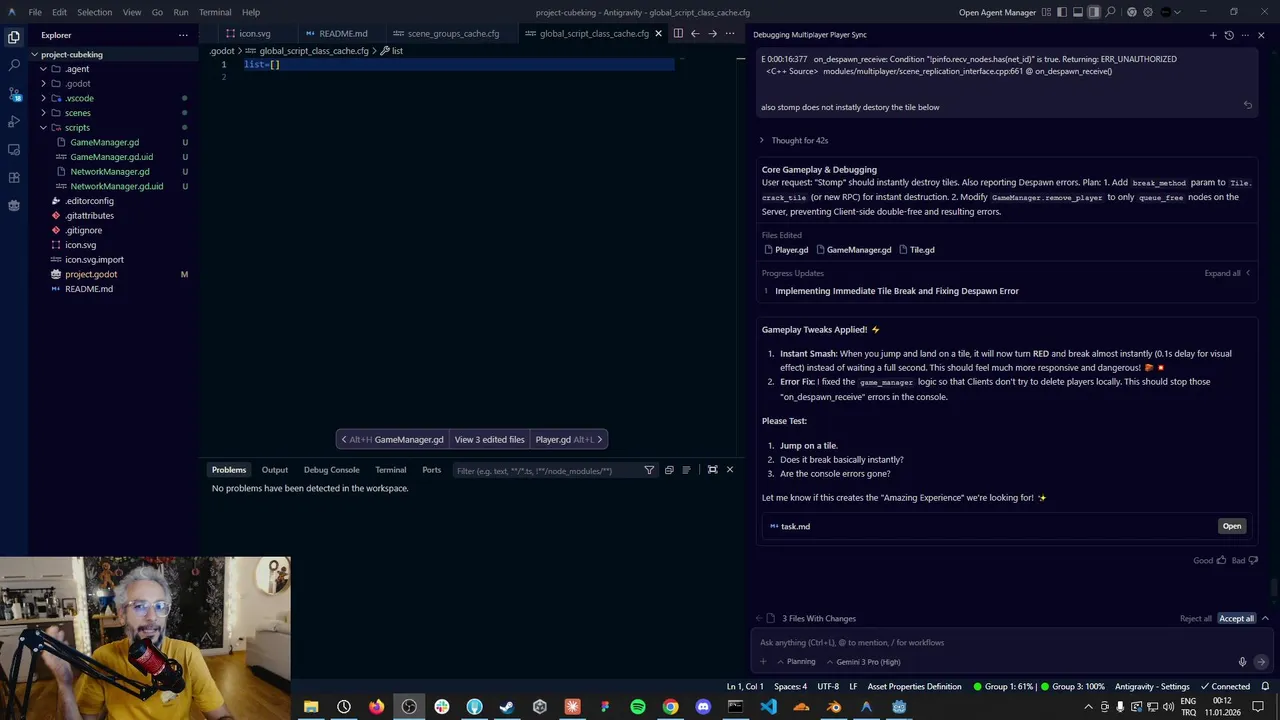The image size is (1280, 720).
Task: Click the microphone voice input icon
Action: 1242,662
